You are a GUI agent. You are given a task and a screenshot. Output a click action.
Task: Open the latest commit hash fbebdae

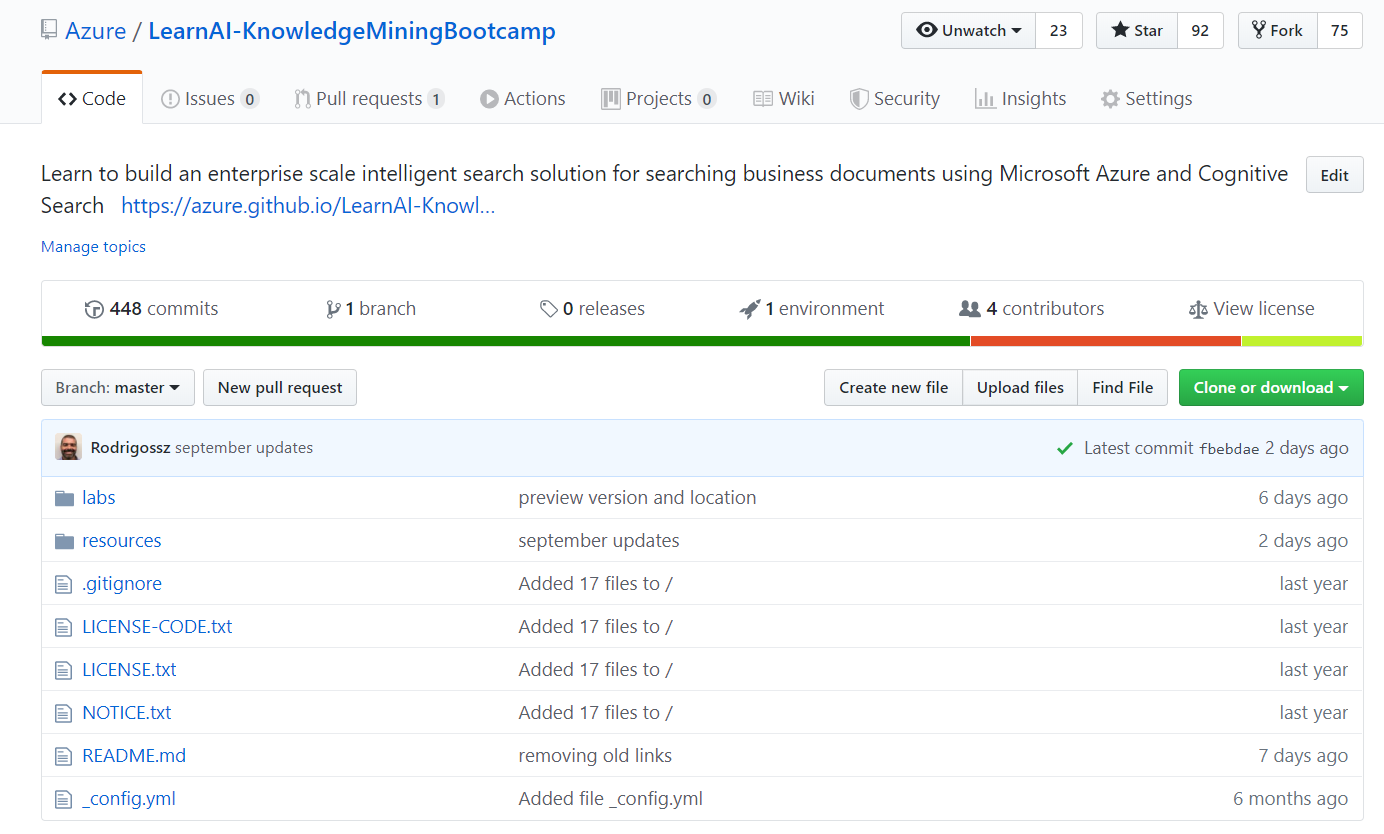click(x=1229, y=449)
